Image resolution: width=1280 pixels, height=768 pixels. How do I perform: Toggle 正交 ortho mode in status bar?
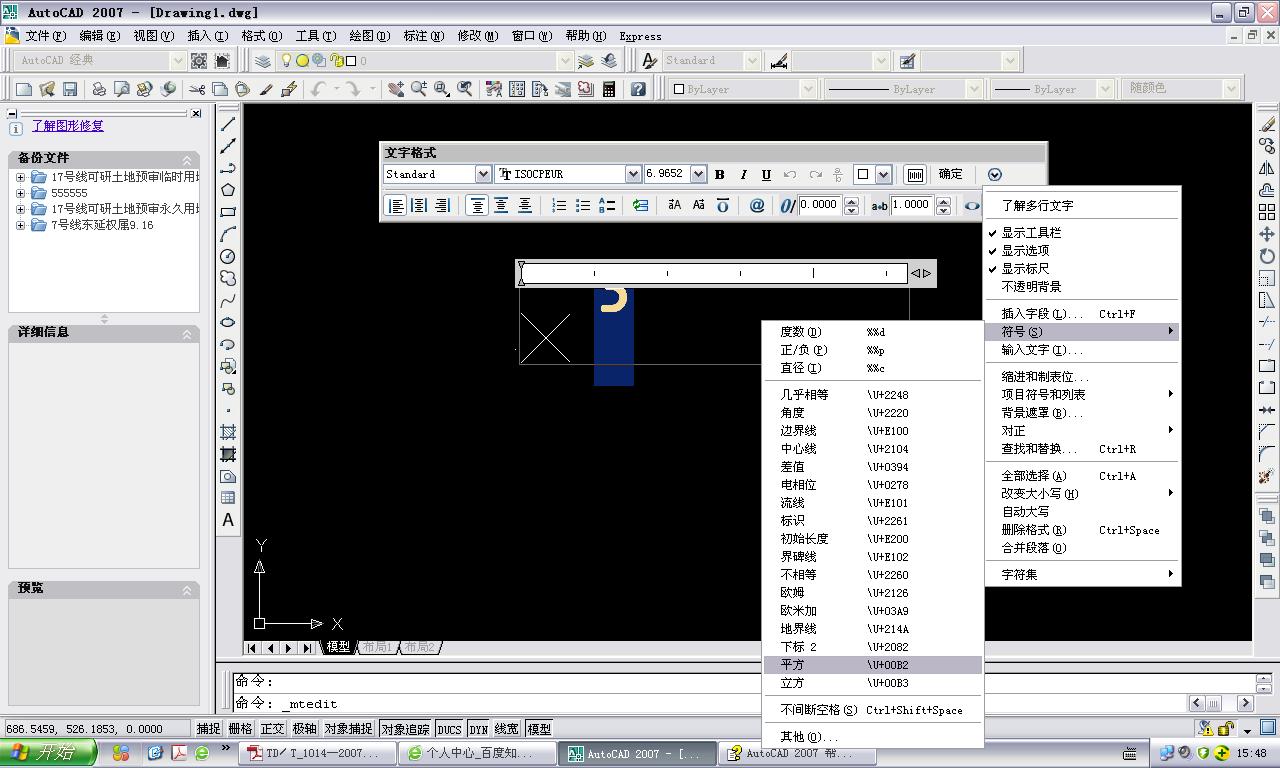pos(272,729)
